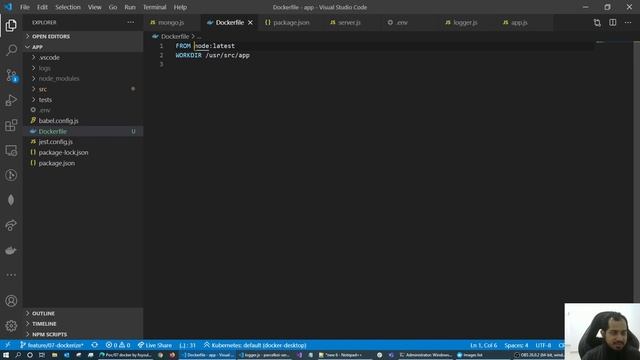The image size is (640, 360).
Task: Change encoding via UTF-8 indicator
Action: coord(543,345)
